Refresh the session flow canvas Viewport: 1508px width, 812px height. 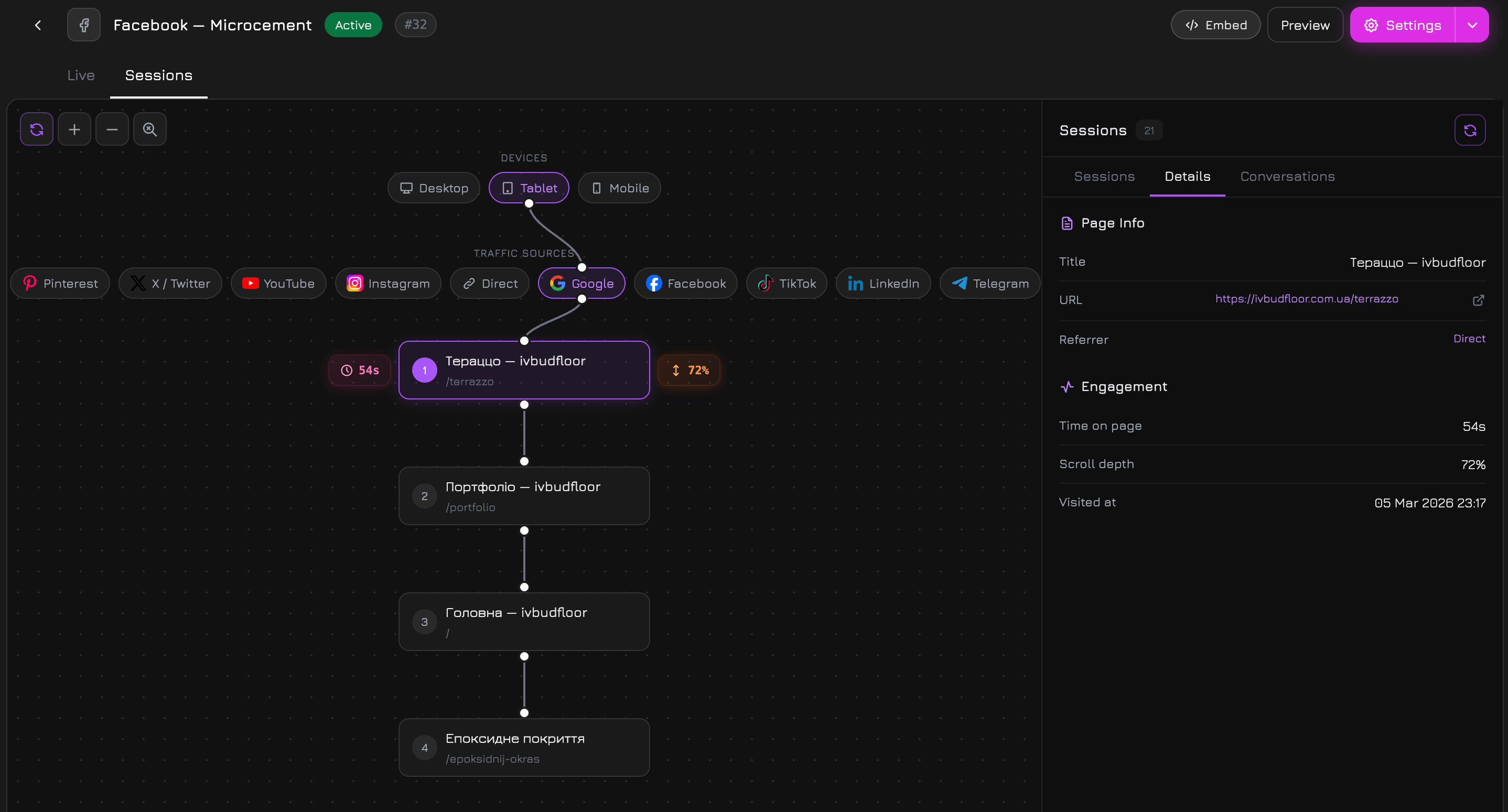click(x=37, y=129)
